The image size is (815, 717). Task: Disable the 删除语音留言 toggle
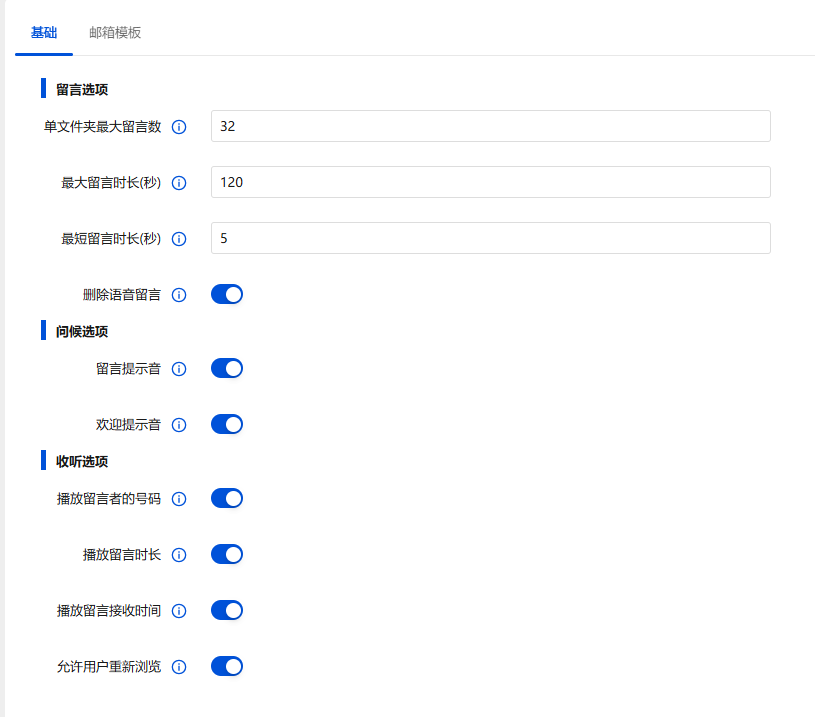pyautogui.click(x=227, y=294)
